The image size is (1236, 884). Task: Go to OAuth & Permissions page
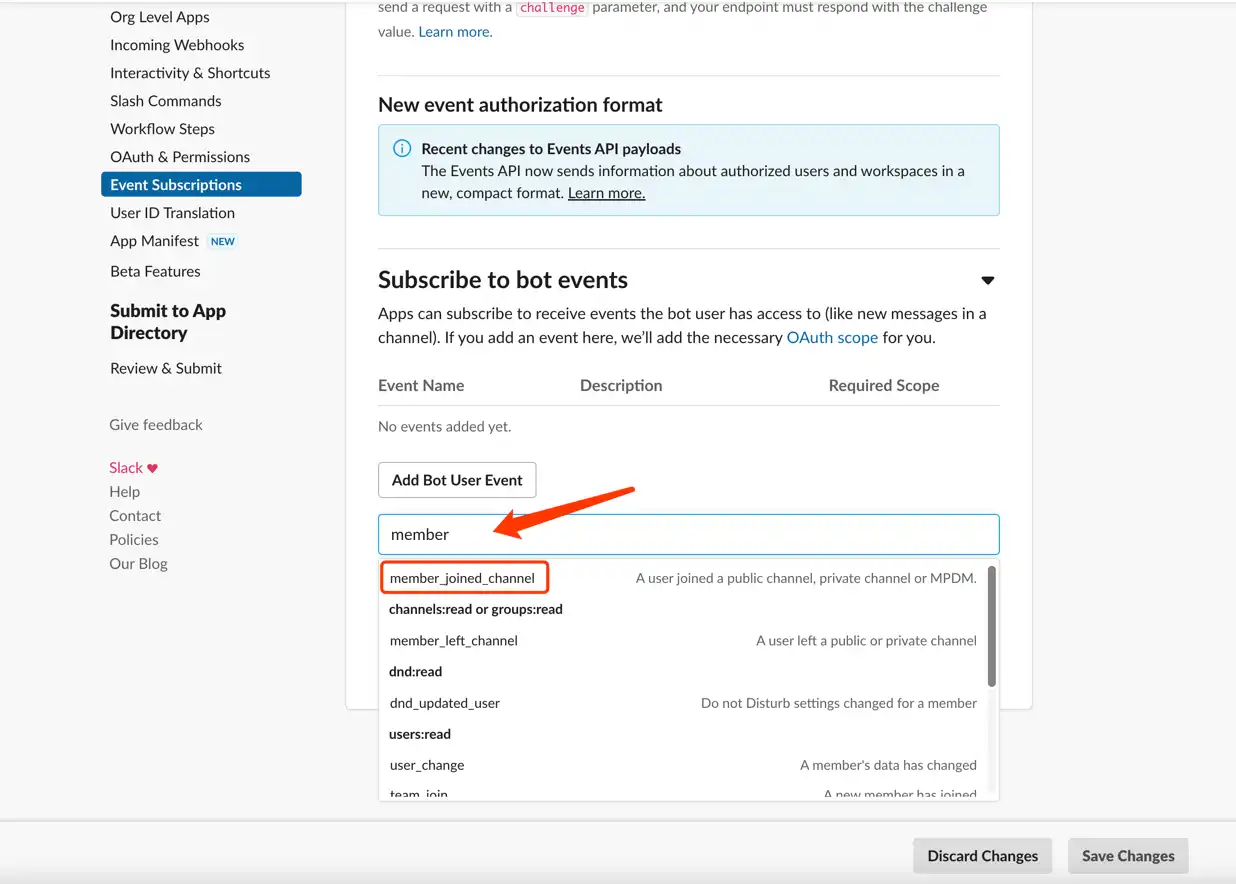tap(180, 157)
